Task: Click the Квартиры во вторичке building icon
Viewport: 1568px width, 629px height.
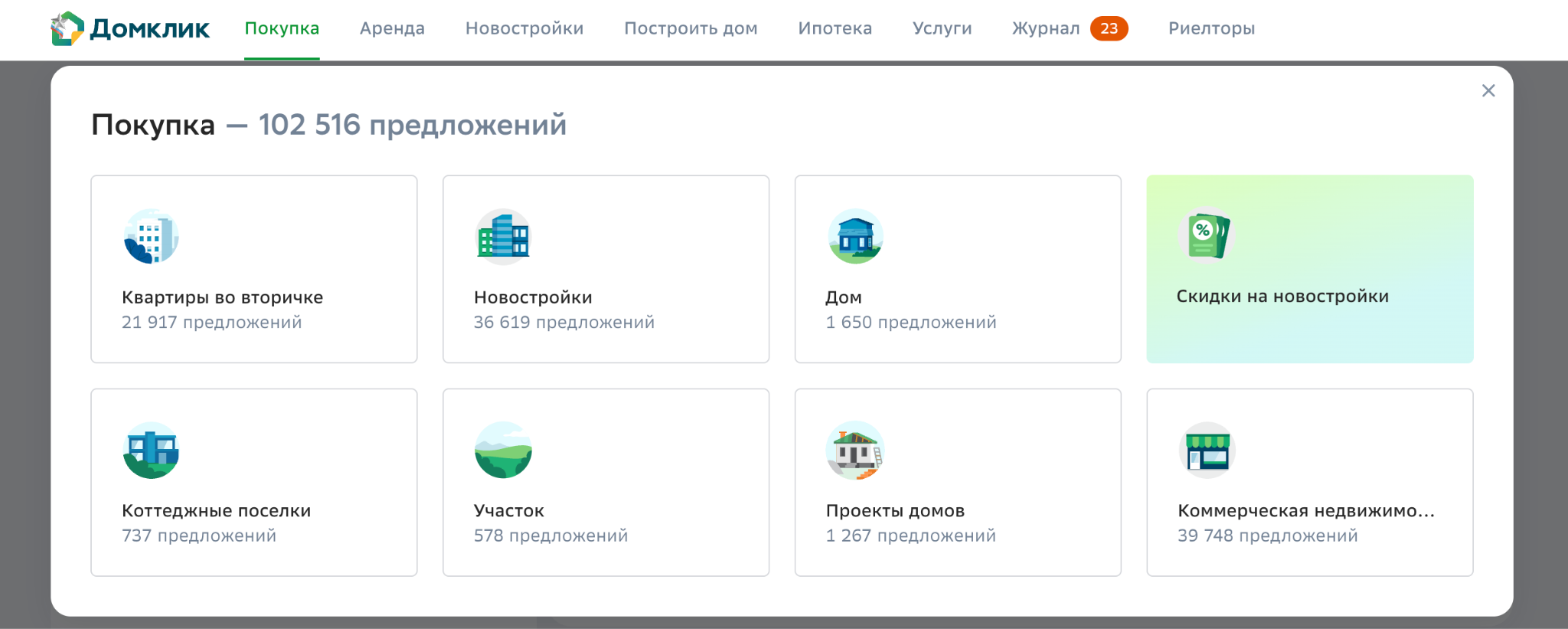Action: coord(151,237)
